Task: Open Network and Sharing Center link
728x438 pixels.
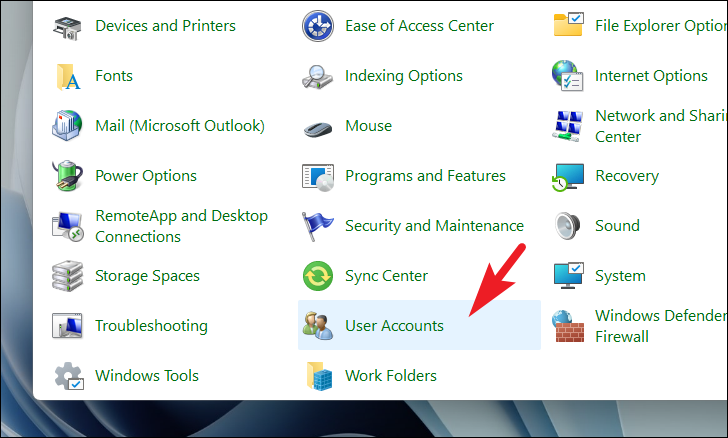Action: click(661, 126)
